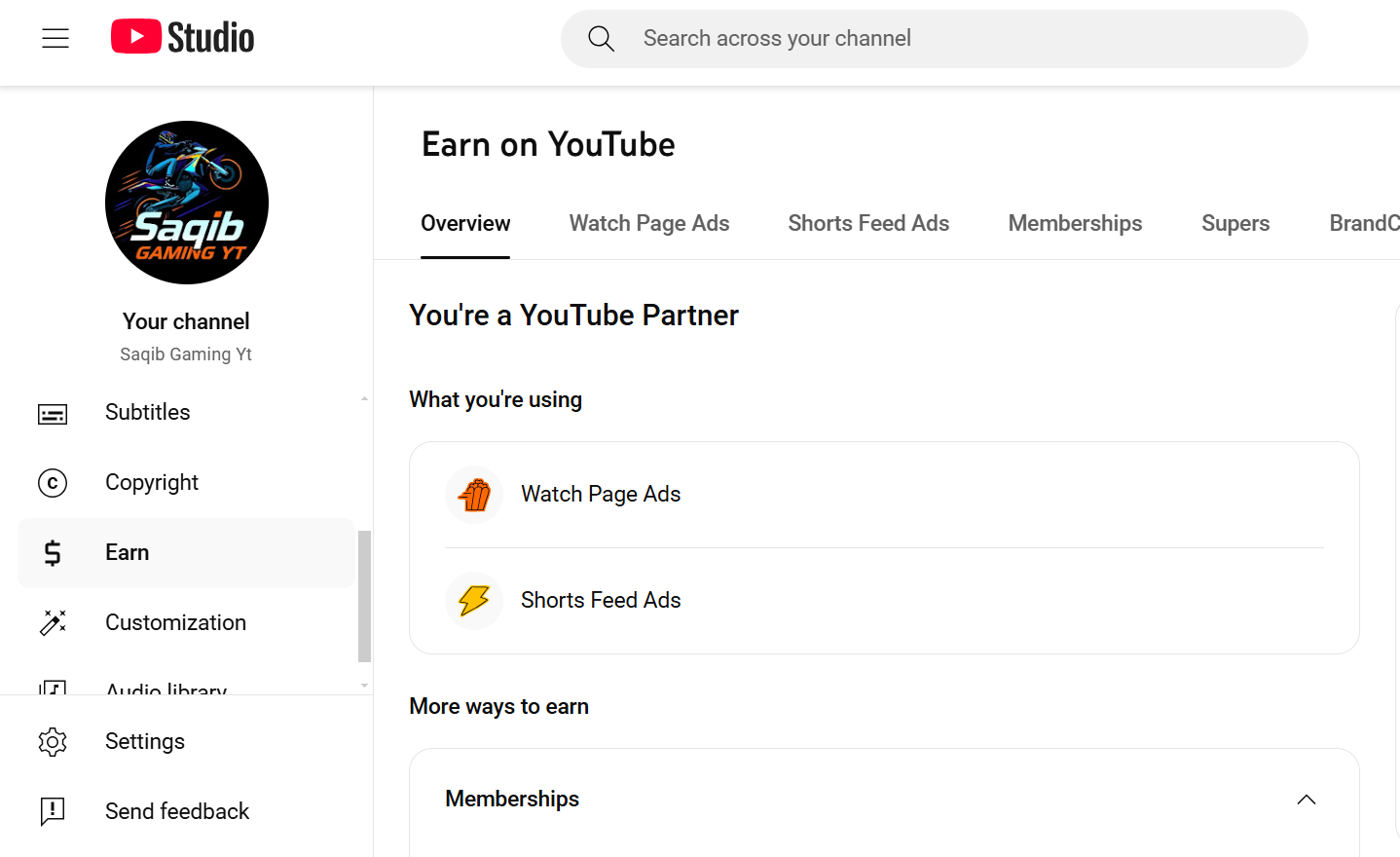This screenshot has width=1400, height=857.
Task: Collapse the Memberships section chevron
Action: pos(1307,800)
